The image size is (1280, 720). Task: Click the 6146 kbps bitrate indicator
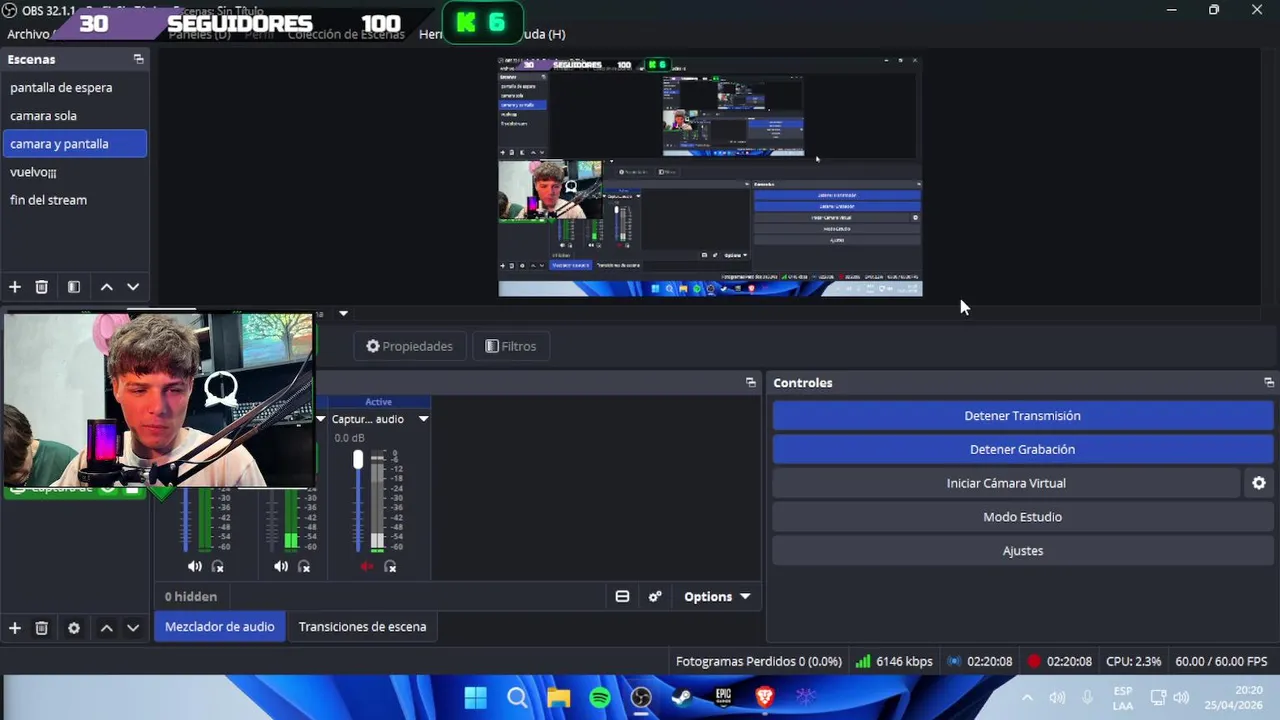pos(894,661)
